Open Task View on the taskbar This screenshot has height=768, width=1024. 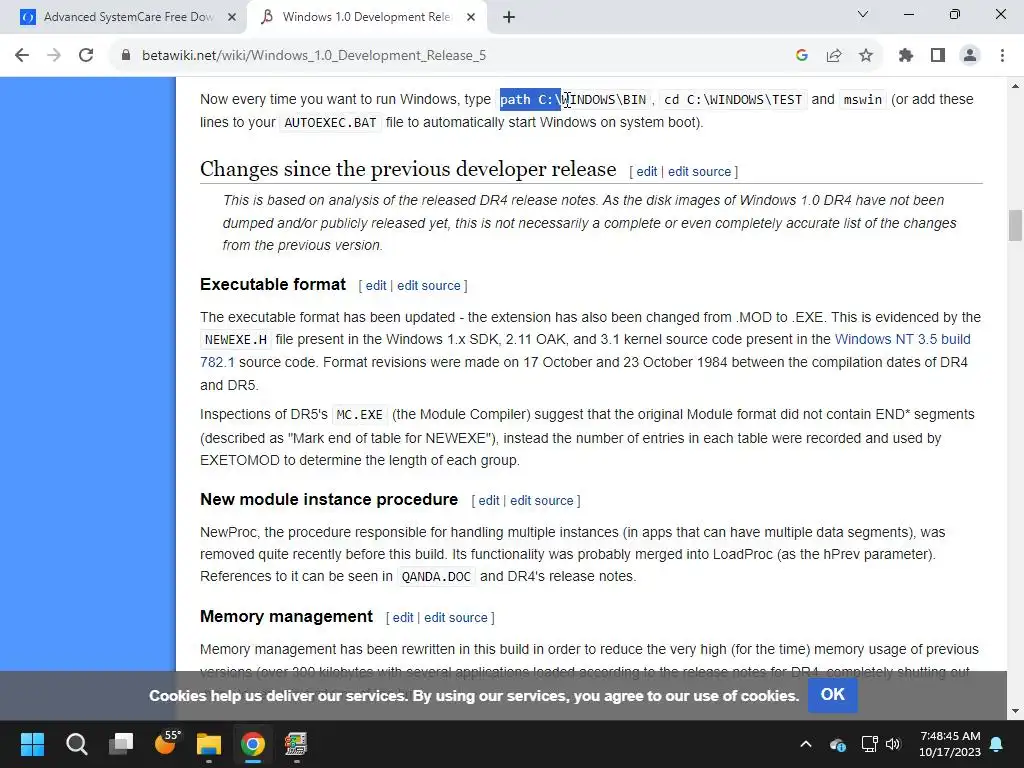pos(121,744)
